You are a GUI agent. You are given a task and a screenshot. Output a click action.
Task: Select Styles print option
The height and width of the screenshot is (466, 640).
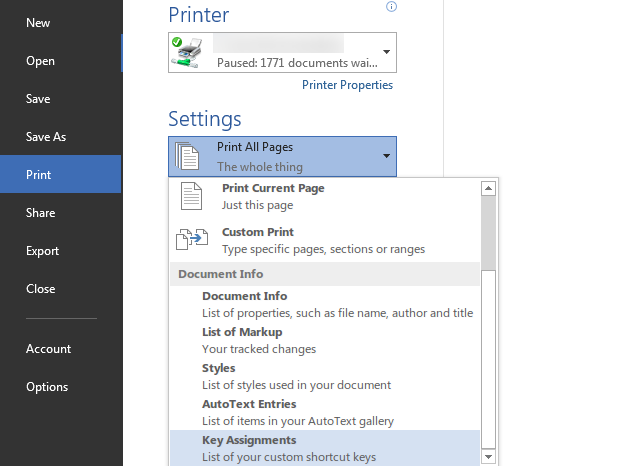click(x=219, y=368)
